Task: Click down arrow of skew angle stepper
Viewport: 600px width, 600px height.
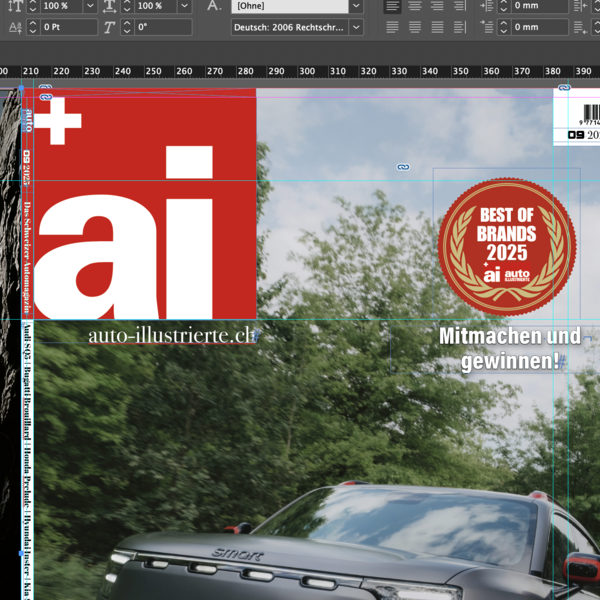Action: click(x=127, y=31)
